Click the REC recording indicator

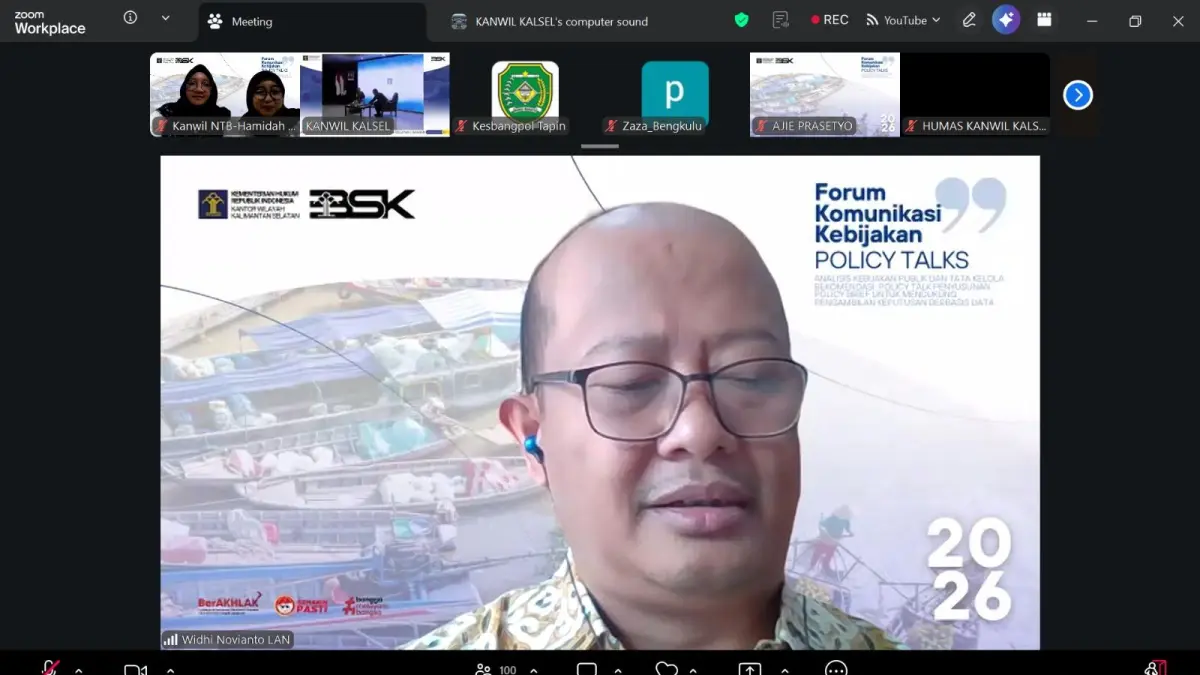coord(830,20)
